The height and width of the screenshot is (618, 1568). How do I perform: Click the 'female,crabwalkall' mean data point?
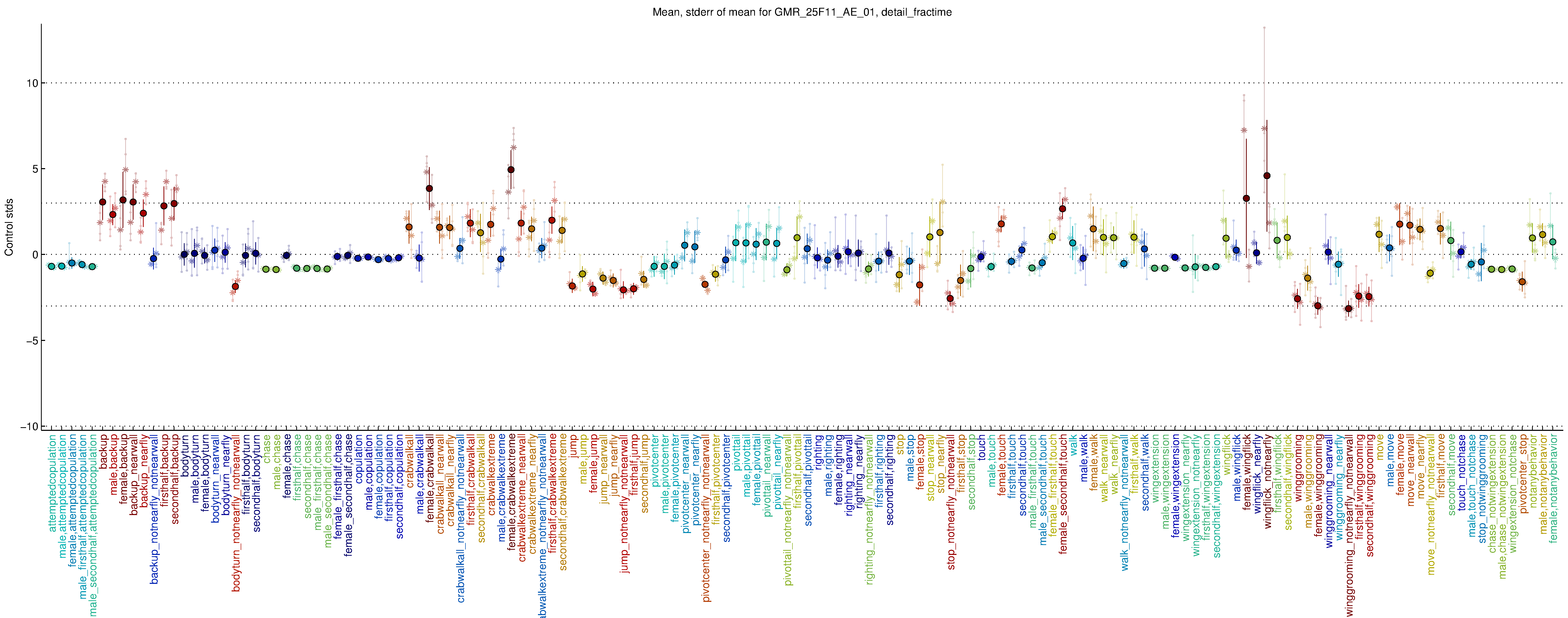tap(429, 188)
